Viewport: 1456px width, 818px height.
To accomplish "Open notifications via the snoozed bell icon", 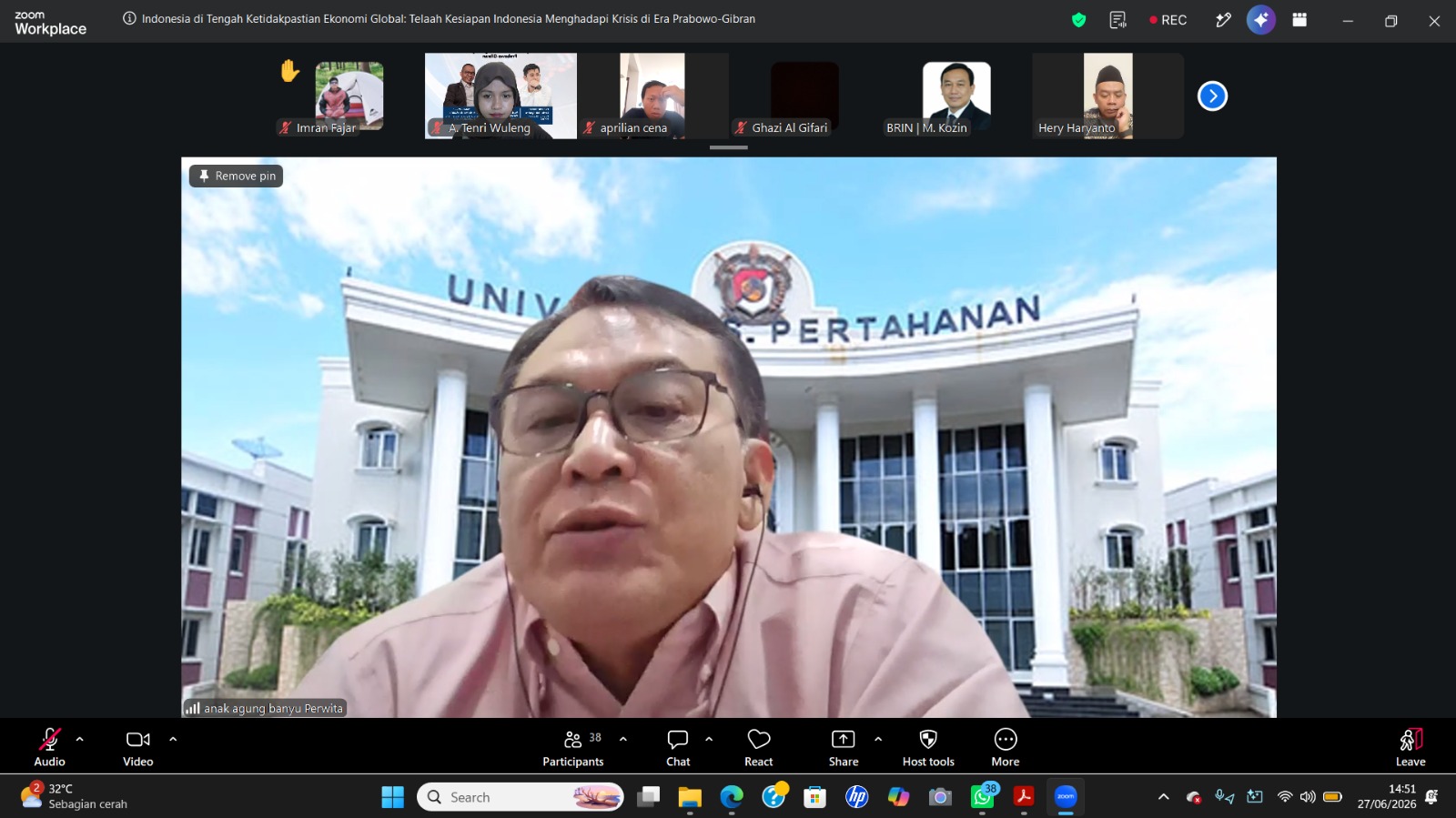I will point(1431,797).
